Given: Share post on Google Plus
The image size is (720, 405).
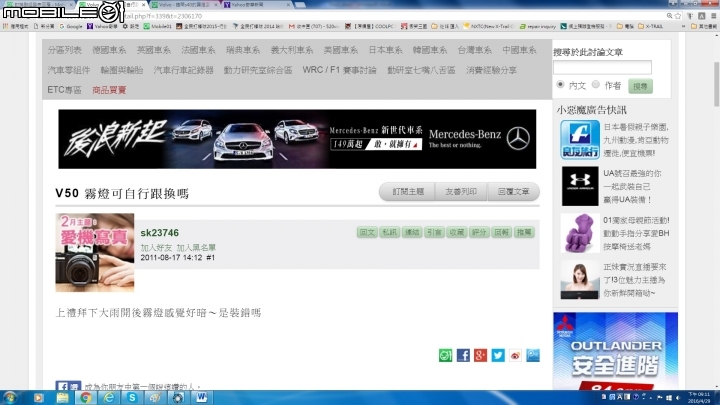Looking at the screenshot, I should click(x=480, y=355).
